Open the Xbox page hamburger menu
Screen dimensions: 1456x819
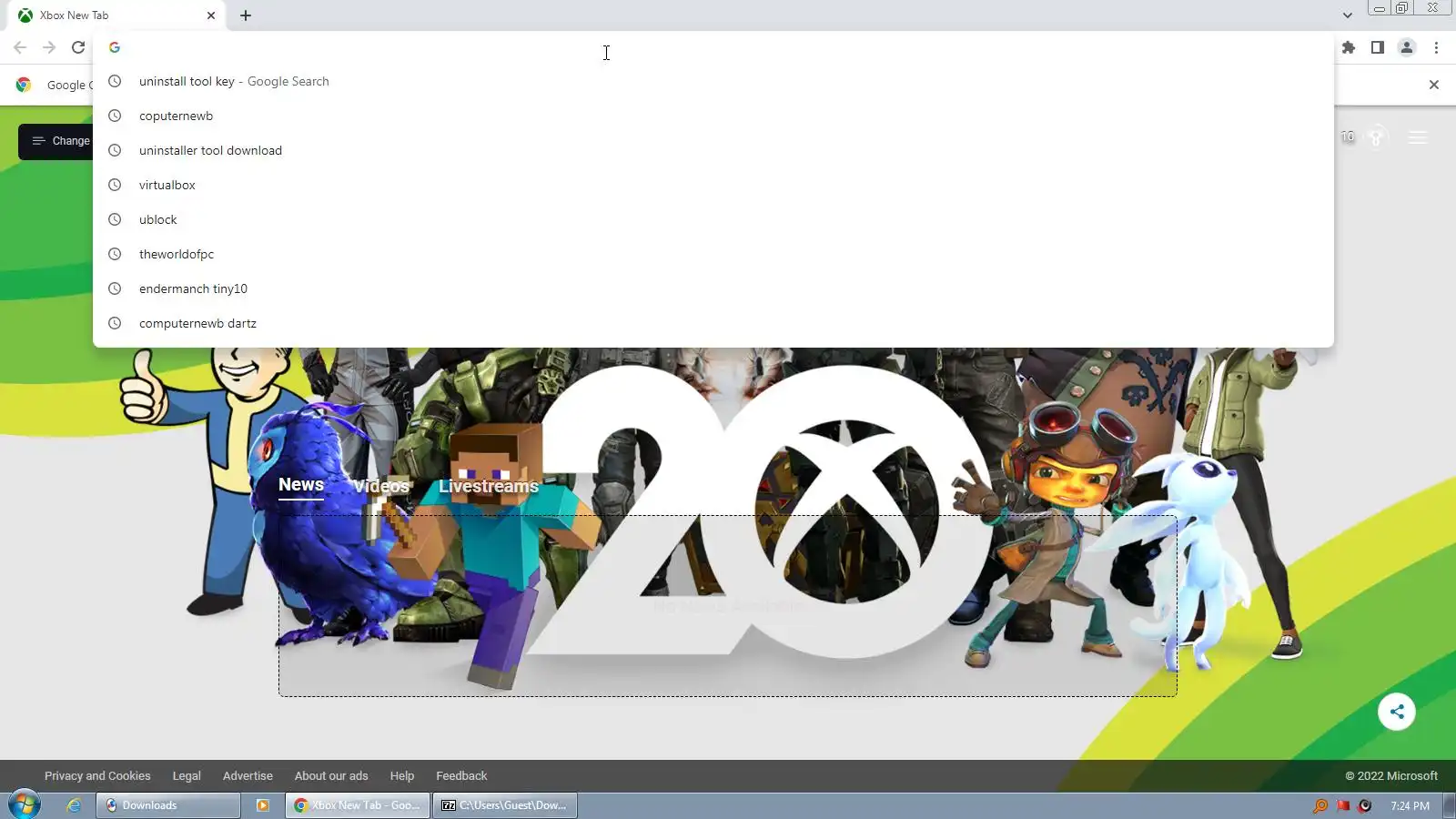[1418, 137]
